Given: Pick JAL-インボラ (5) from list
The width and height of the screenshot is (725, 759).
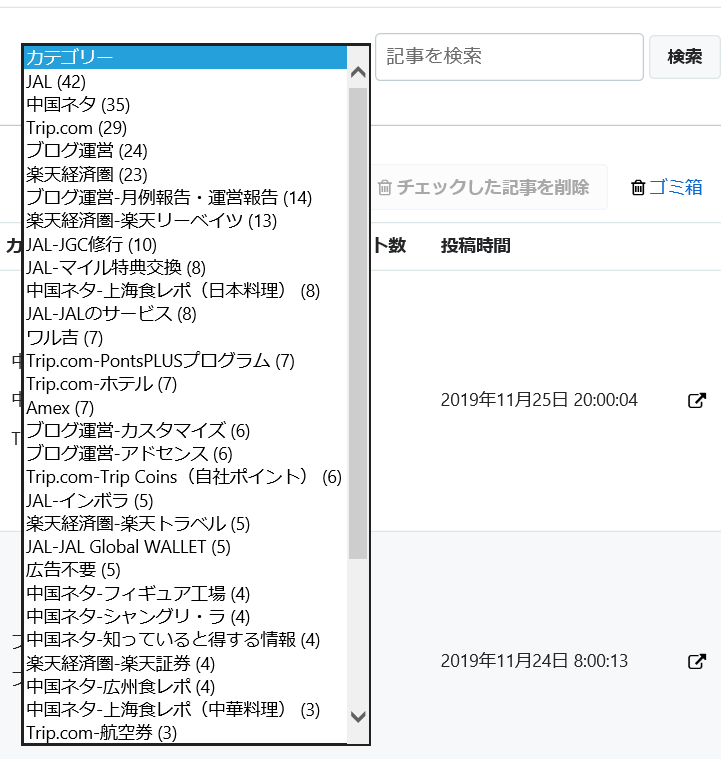Looking at the screenshot, I should [185, 501].
